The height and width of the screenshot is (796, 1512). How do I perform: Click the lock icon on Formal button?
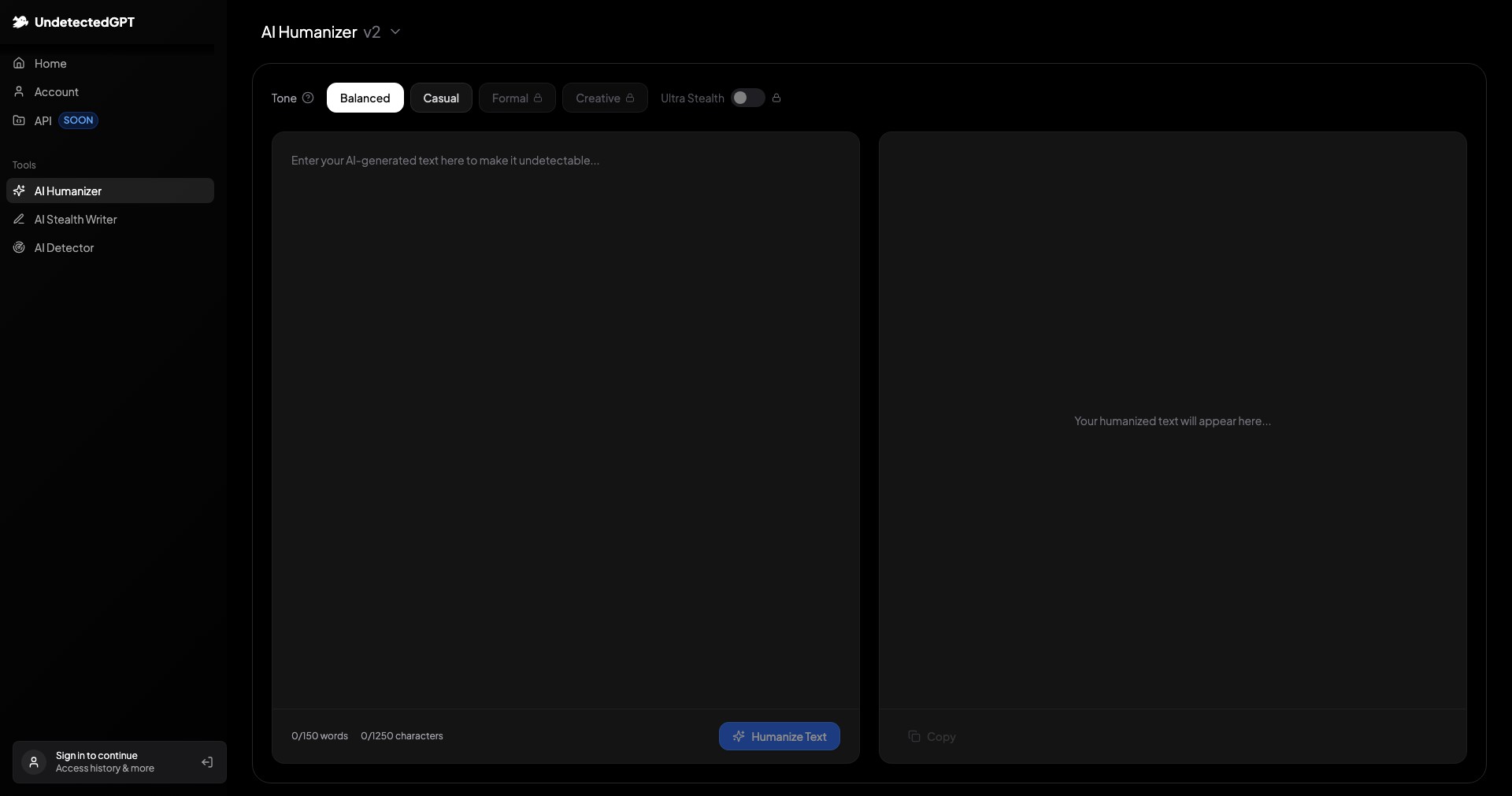pos(538,98)
